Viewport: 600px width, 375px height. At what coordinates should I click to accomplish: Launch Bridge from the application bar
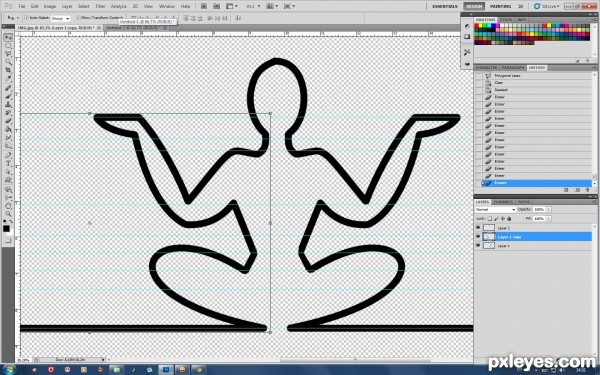point(204,6)
